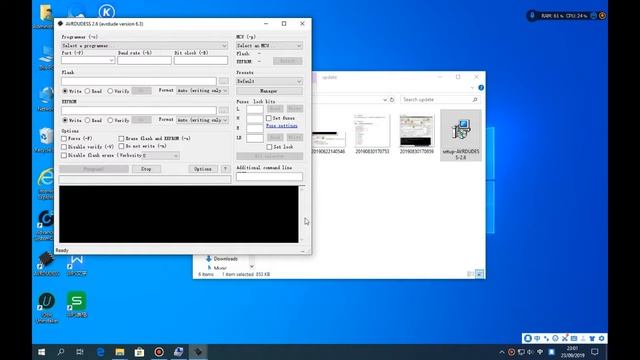This screenshot has width=640, height=360.
Task: Browse for a Flash file with the ... button
Action: click(224, 81)
